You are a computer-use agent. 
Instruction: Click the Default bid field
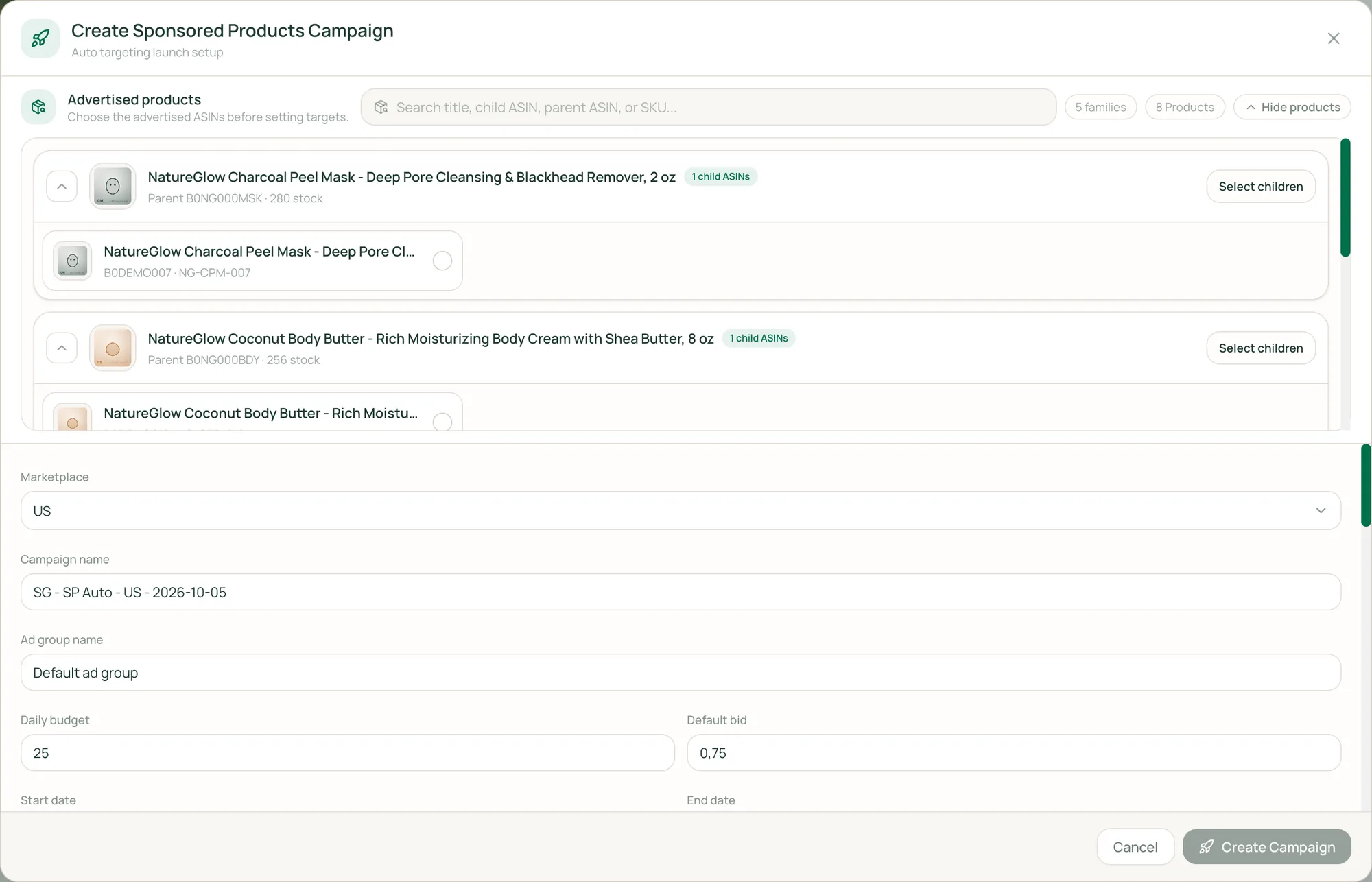coord(1014,753)
